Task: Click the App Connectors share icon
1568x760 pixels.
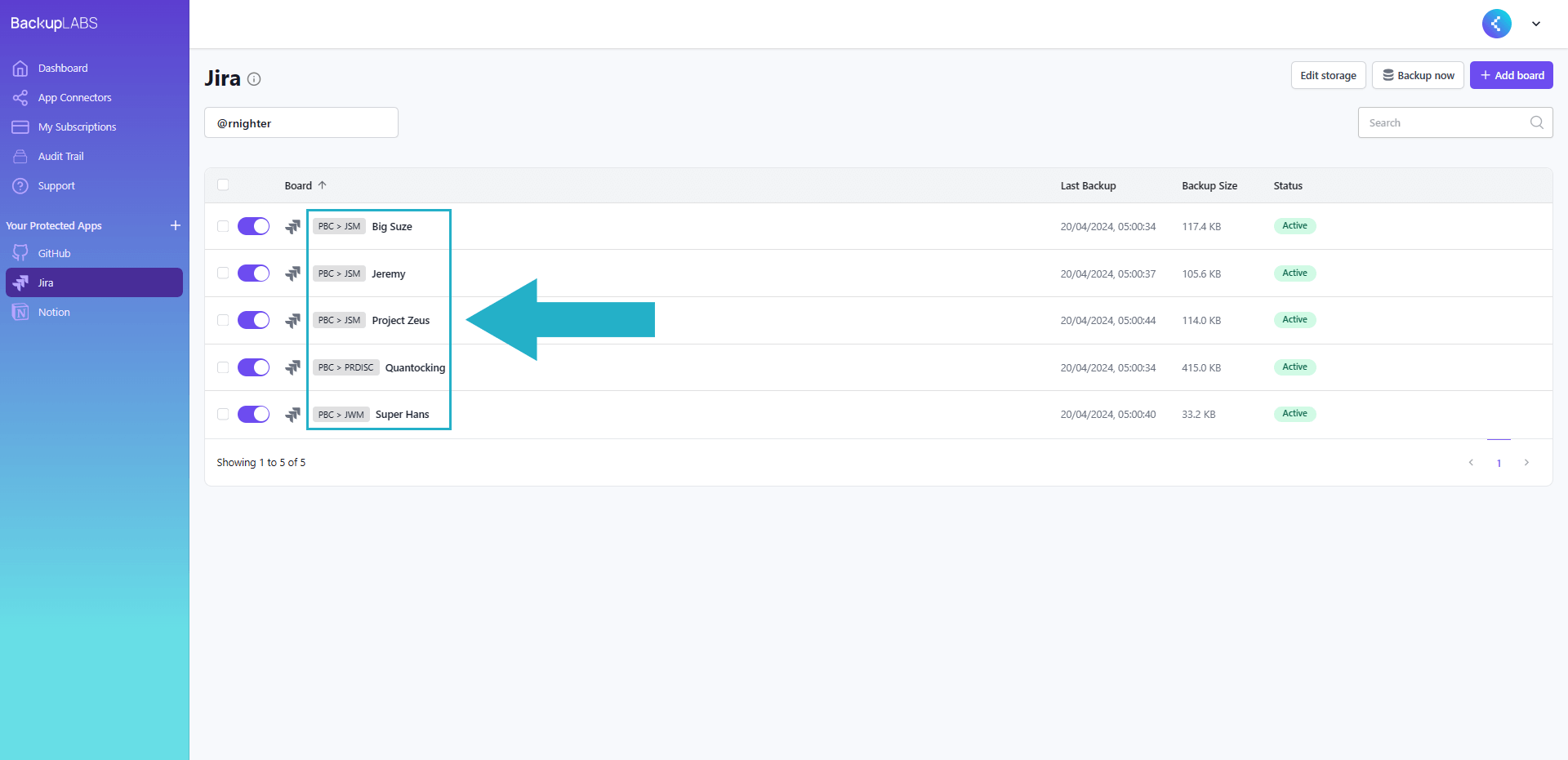Action: [20, 98]
